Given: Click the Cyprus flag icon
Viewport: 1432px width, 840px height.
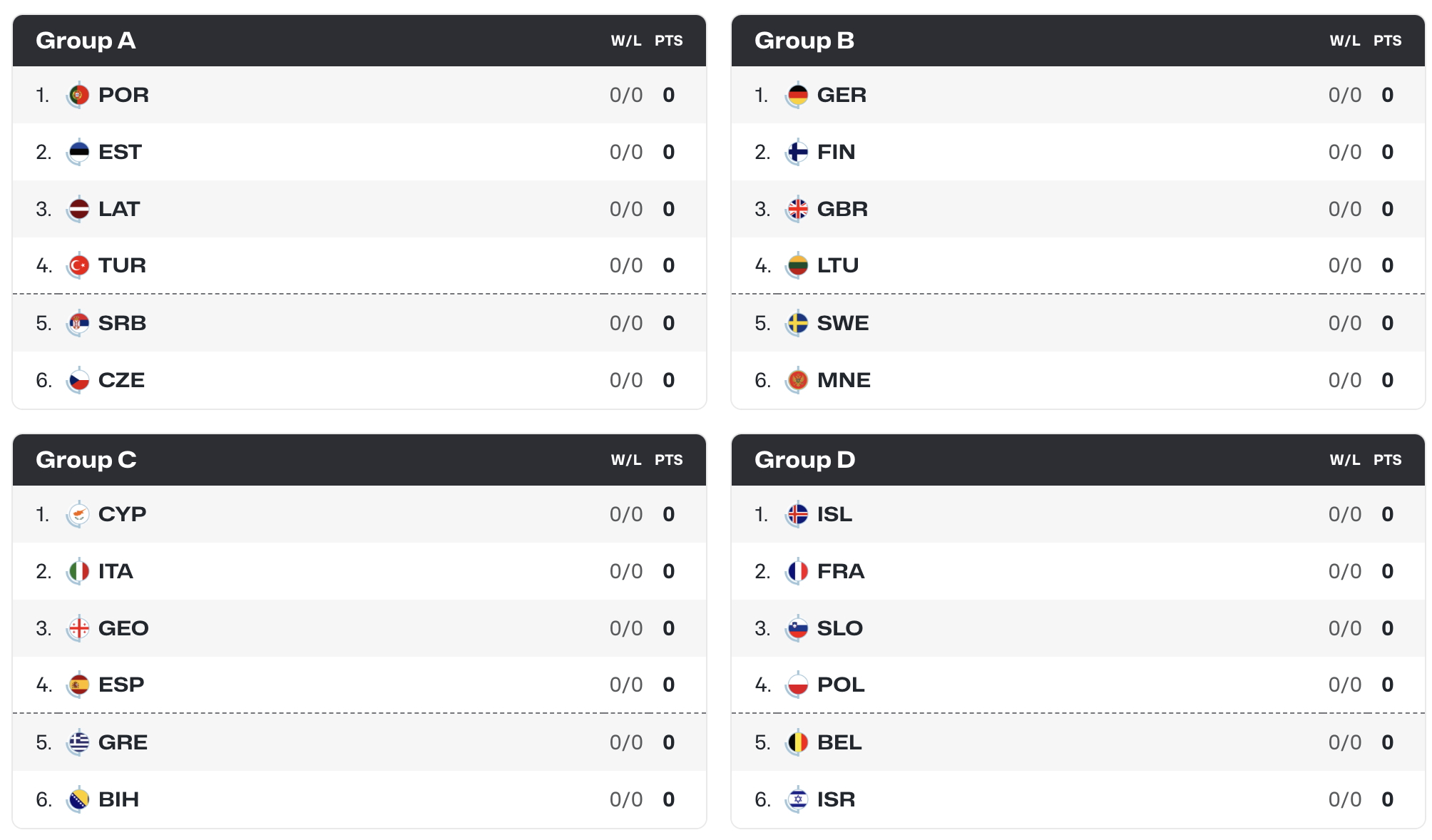Looking at the screenshot, I should click(x=78, y=514).
